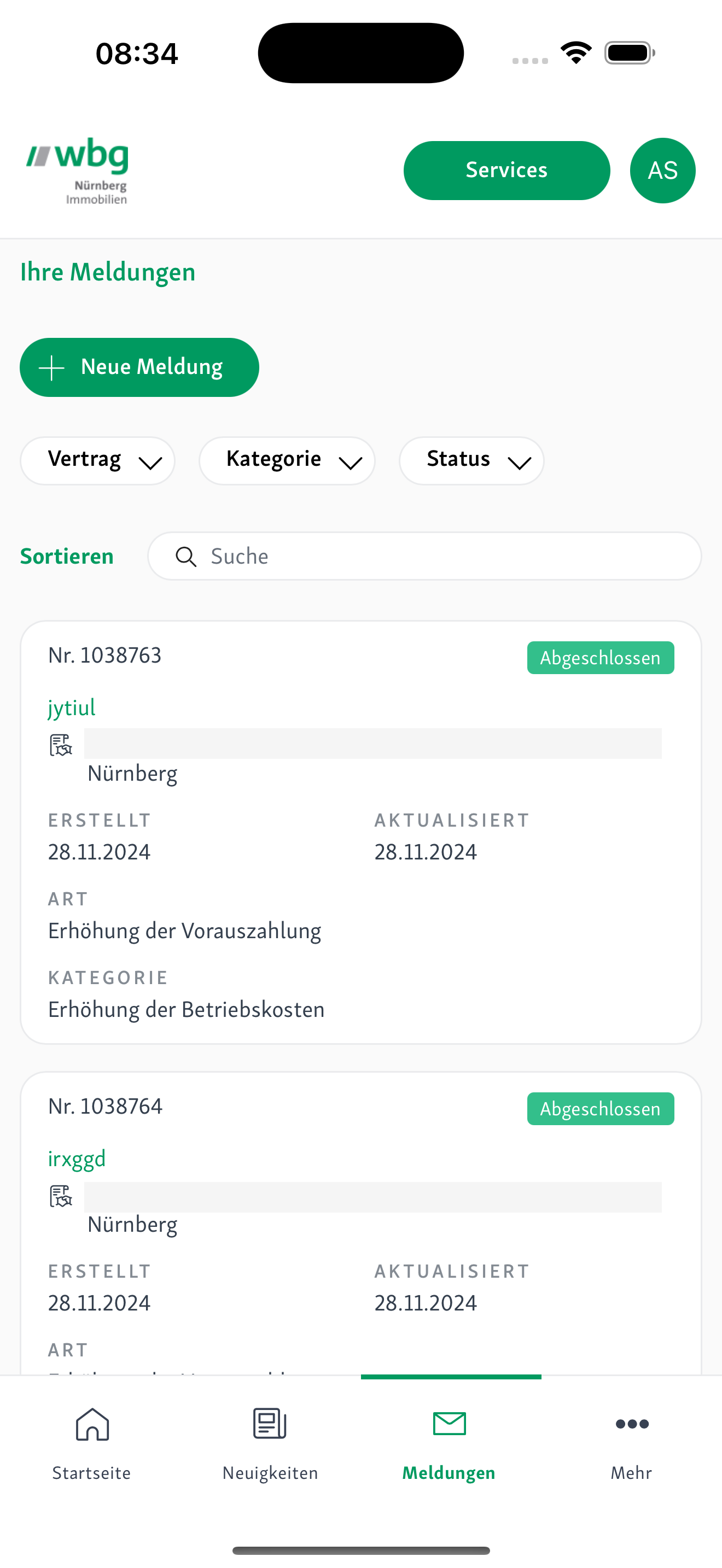The image size is (722, 1568).
Task: Tap the Meldungen envelope icon
Action: click(x=449, y=1424)
